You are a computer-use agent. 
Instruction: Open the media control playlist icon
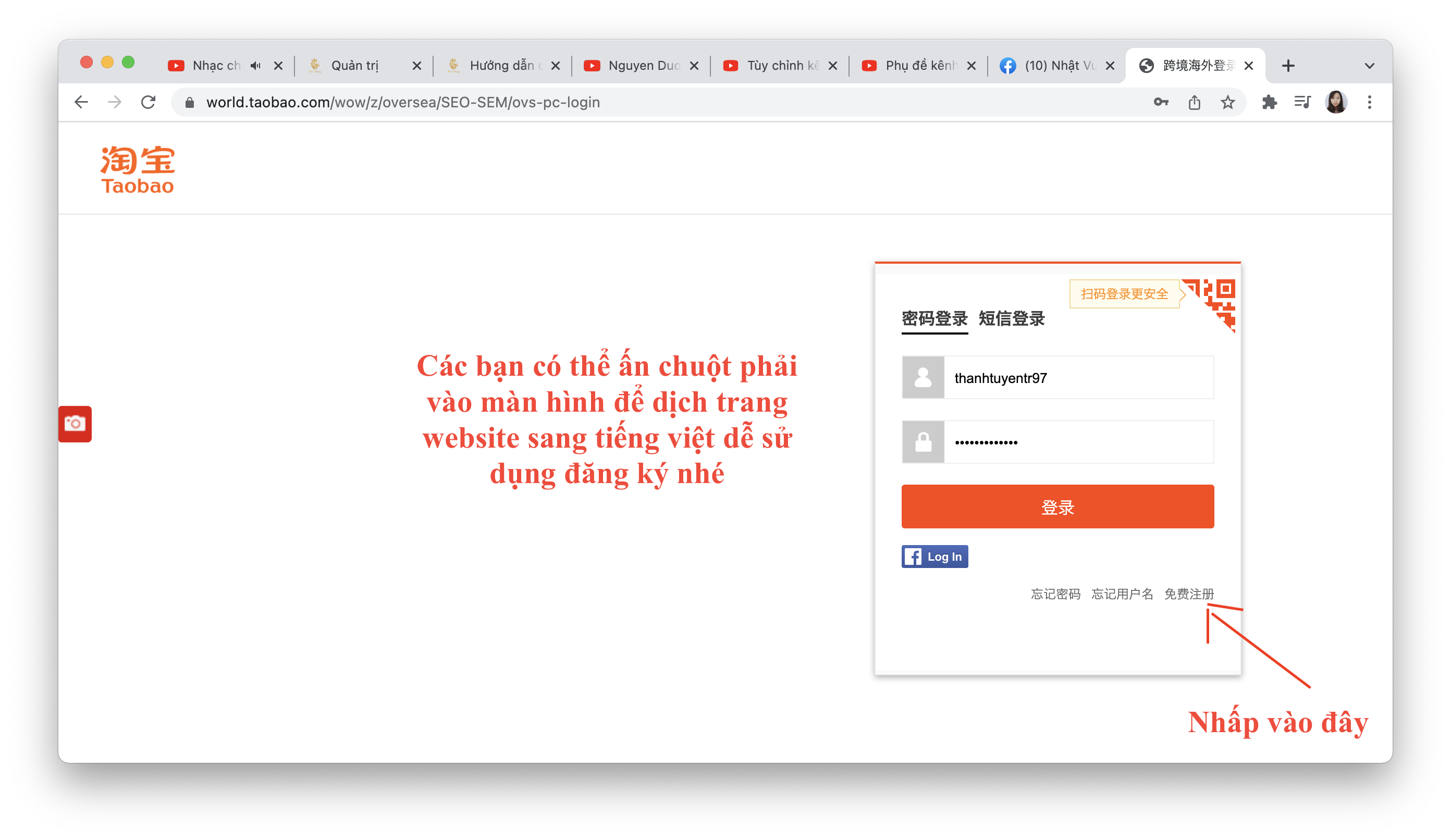[x=1302, y=103]
